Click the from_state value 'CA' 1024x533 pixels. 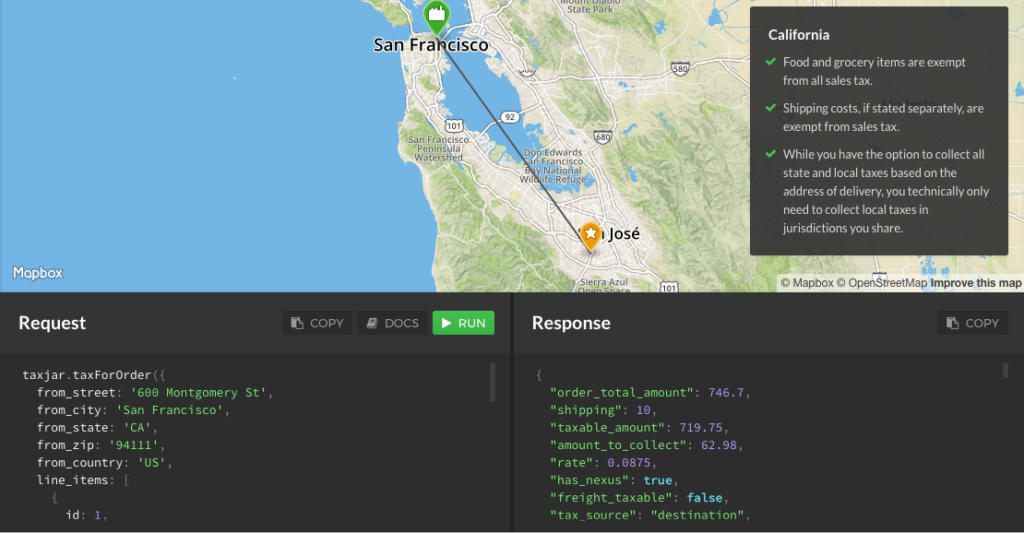(137, 428)
